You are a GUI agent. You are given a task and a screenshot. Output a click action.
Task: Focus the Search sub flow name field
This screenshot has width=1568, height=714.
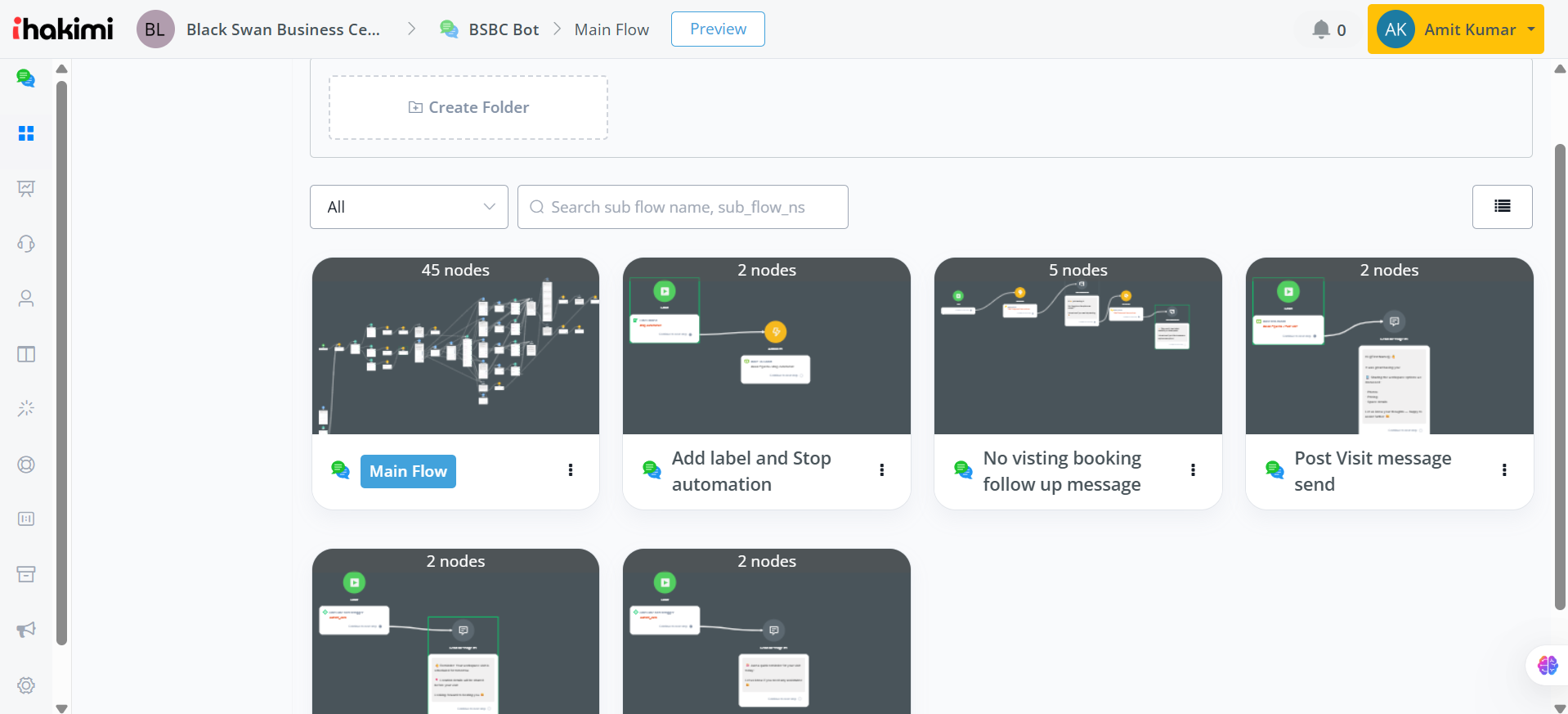click(683, 207)
